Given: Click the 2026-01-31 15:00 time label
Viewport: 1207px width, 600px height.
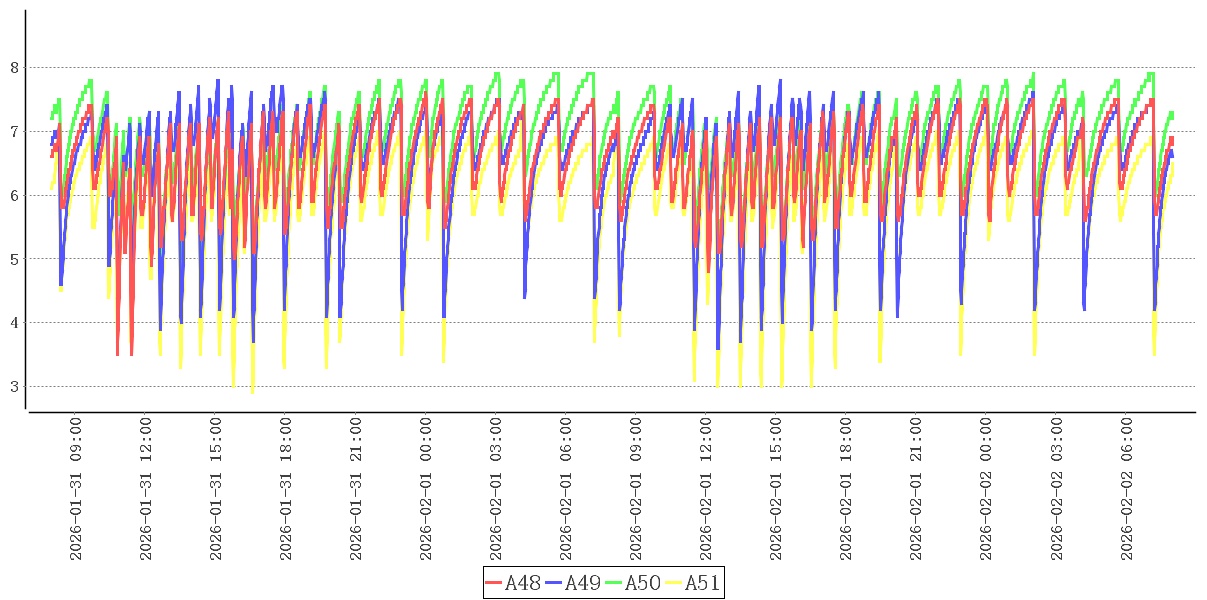Looking at the screenshot, I should (x=216, y=489).
